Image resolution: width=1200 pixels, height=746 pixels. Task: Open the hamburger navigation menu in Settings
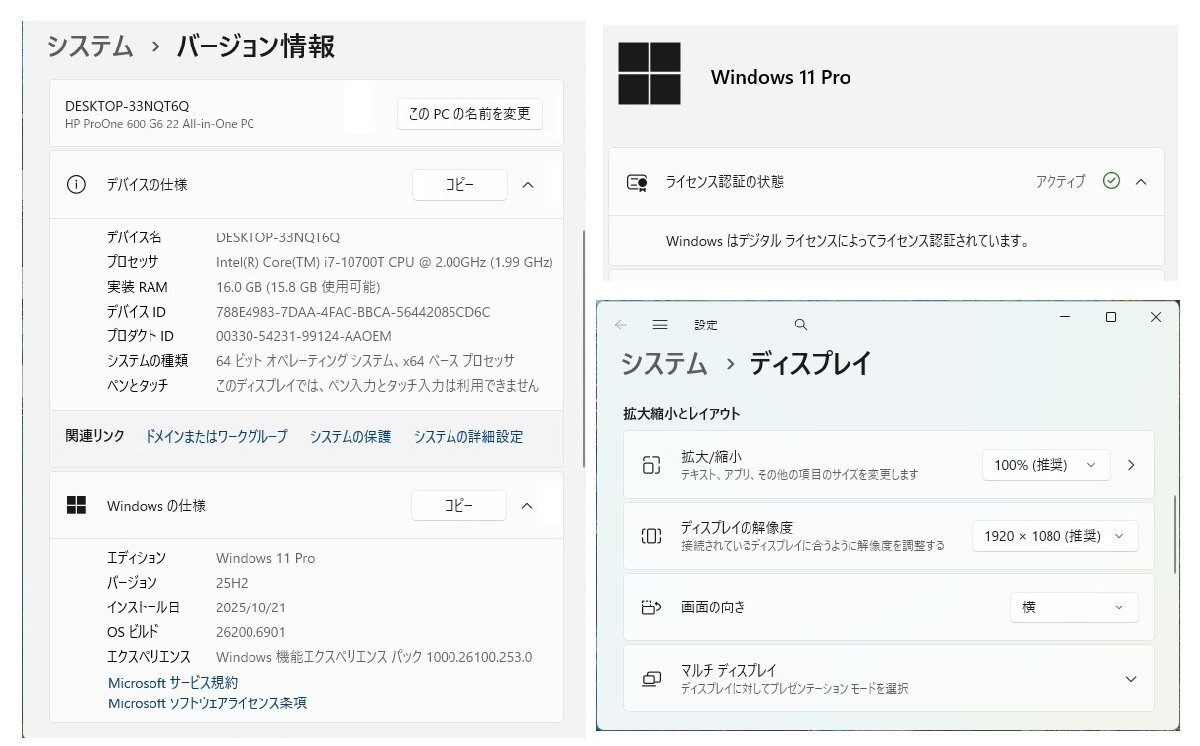coord(660,325)
